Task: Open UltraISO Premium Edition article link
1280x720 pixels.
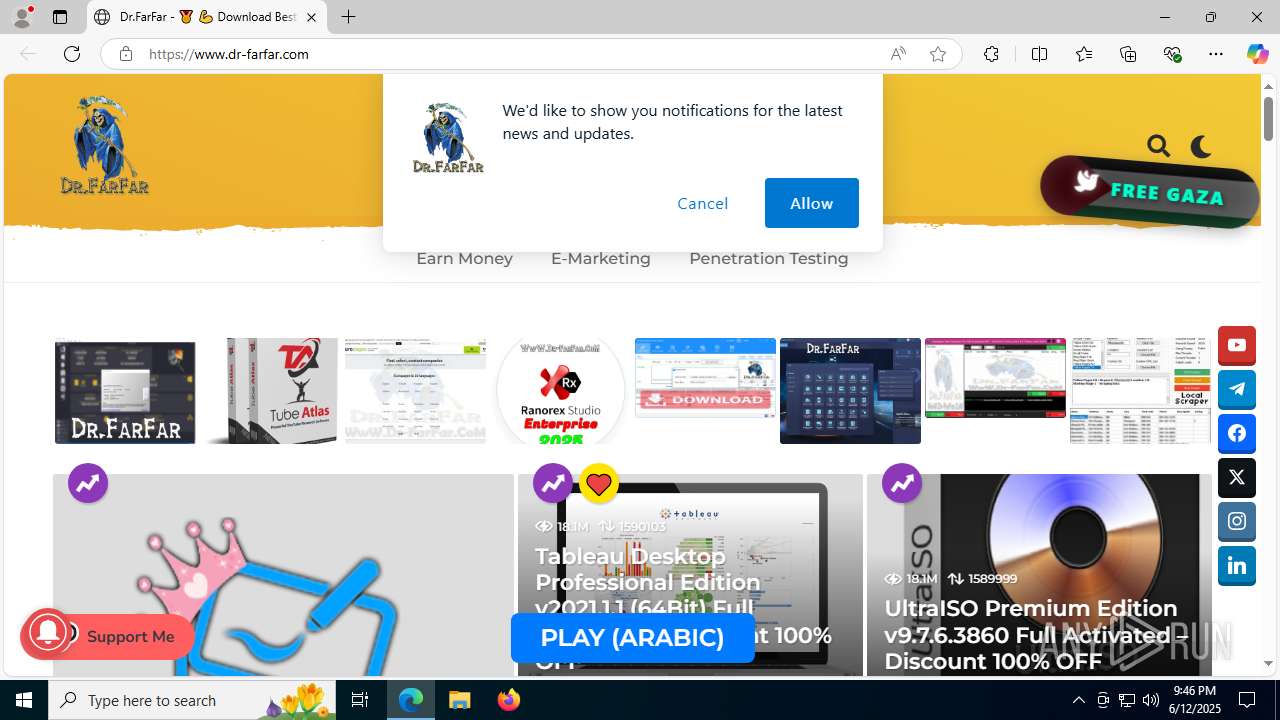Action: [1035, 635]
